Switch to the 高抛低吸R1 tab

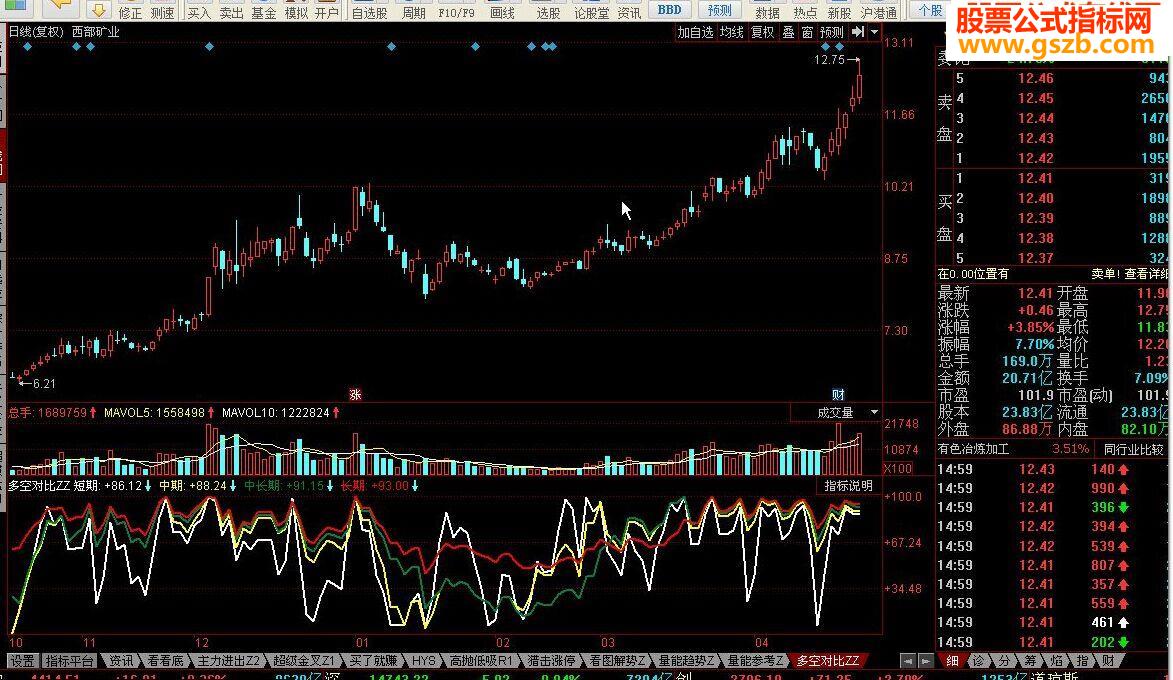pyautogui.click(x=481, y=661)
